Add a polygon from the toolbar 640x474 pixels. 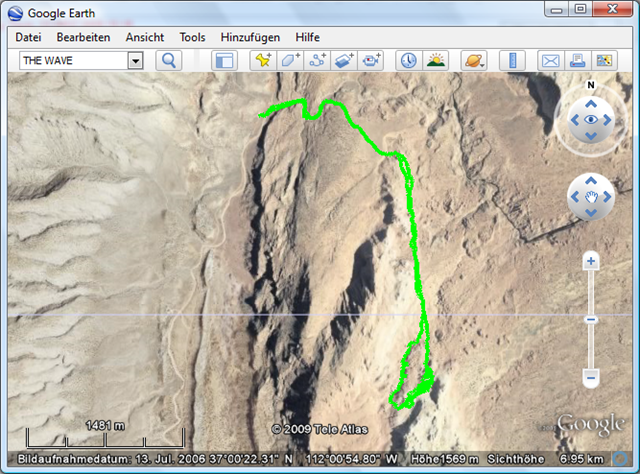pos(290,60)
